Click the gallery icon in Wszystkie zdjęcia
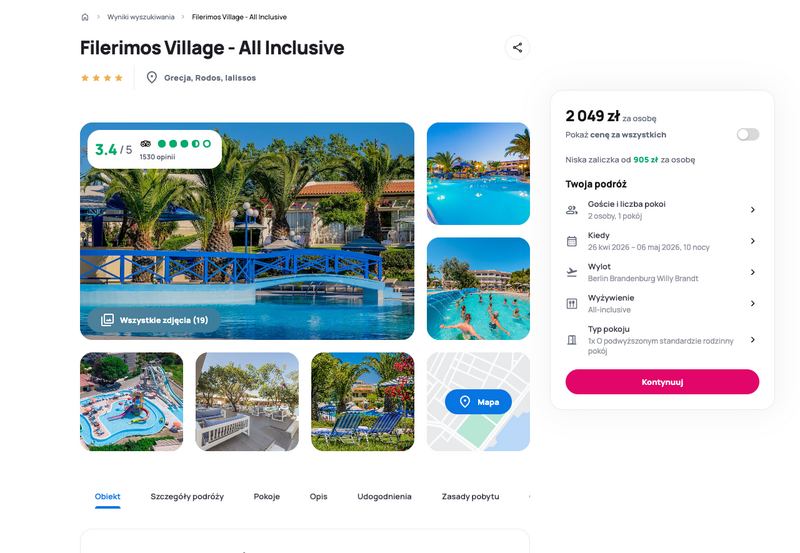The image size is (800, 553). [x=107, y=320]
